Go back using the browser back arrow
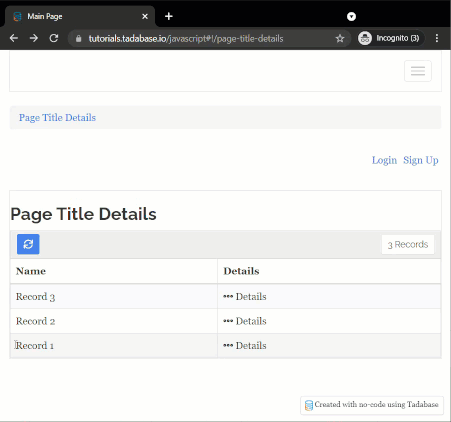This screenshot has width=451, height=422. [x=14, y=38]
